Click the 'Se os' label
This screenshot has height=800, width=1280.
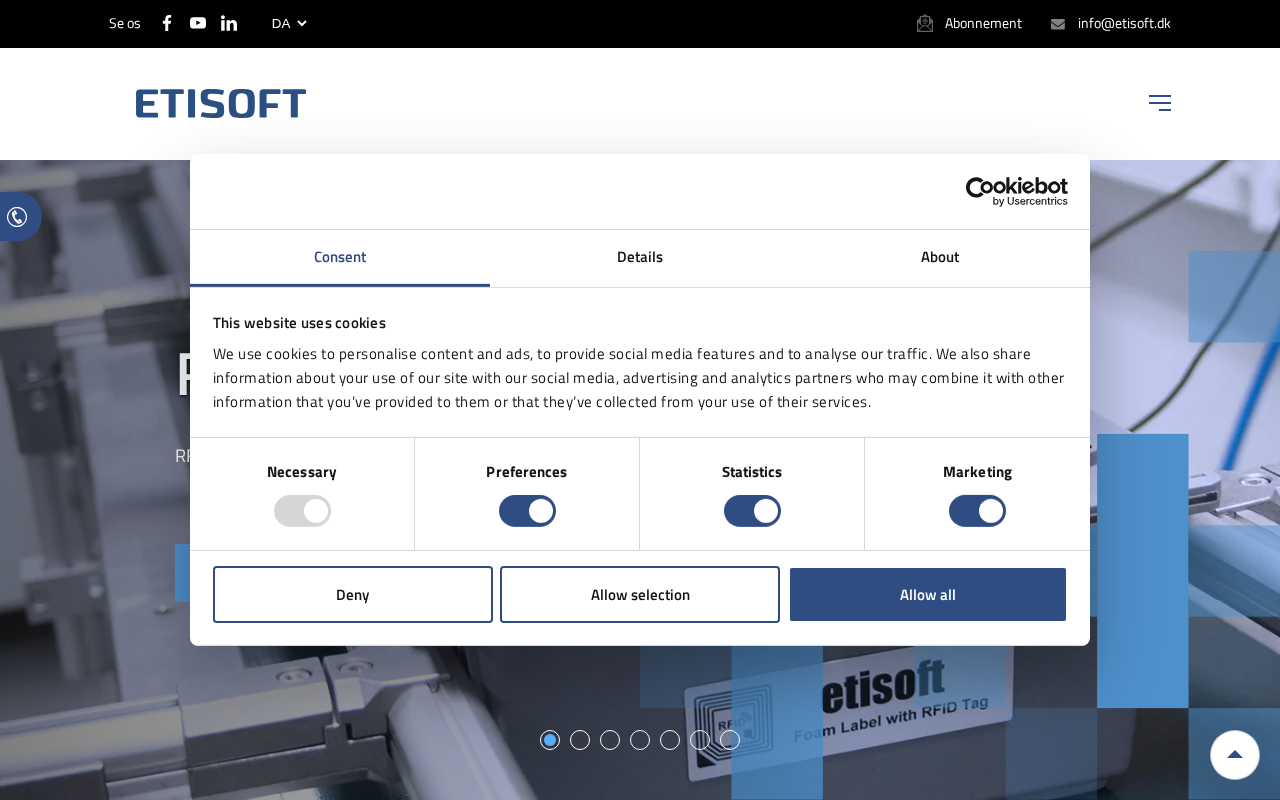125,23
